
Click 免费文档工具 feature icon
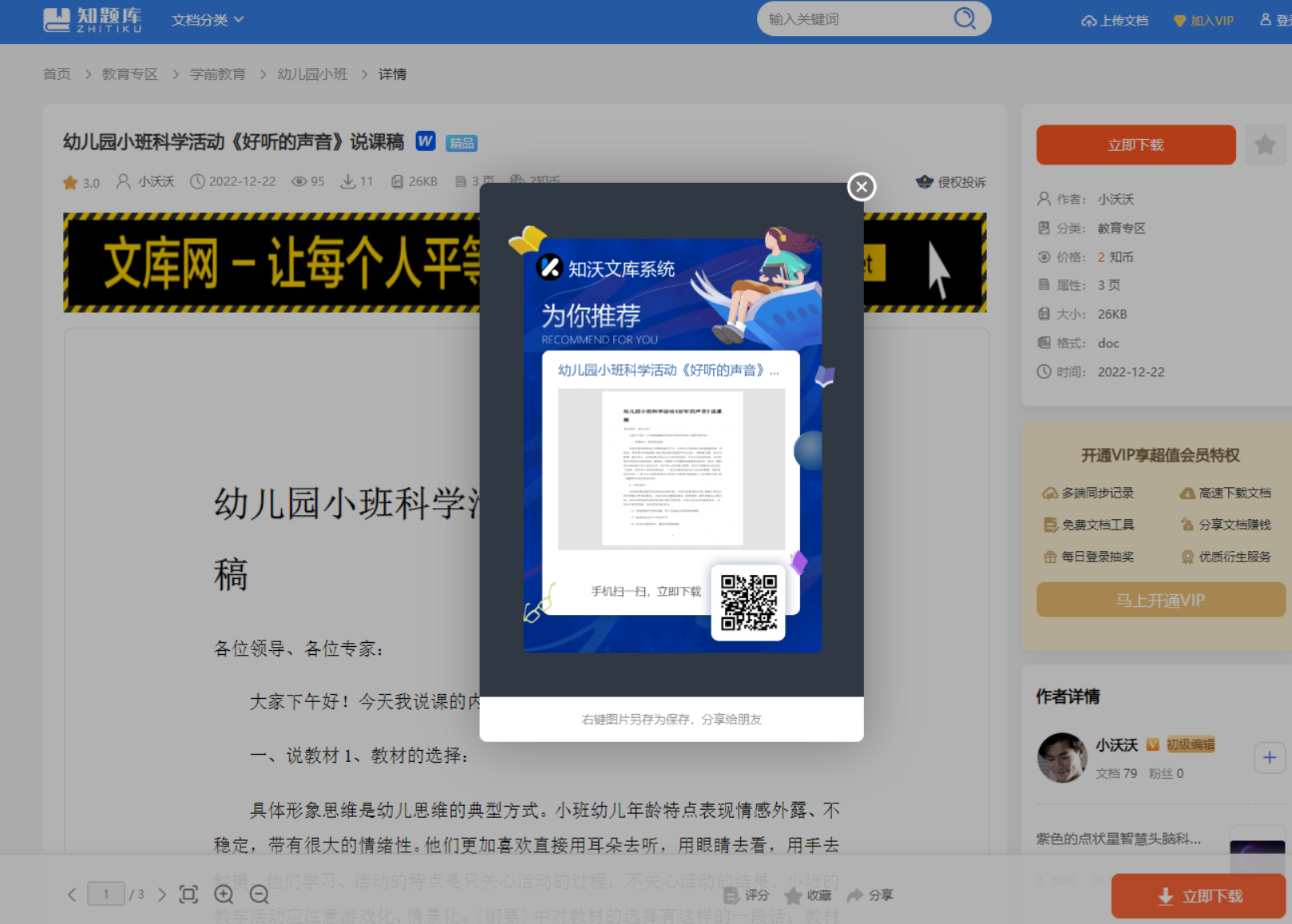(x=1049, y=525)
